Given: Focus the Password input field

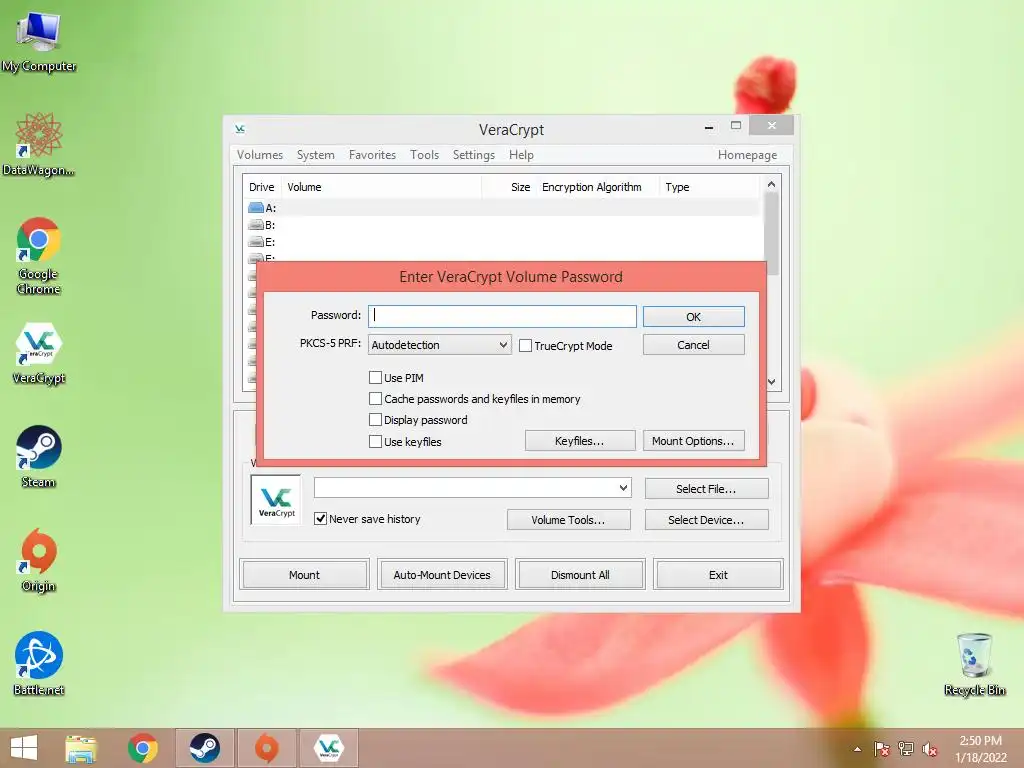Looking at the screenshot, I should point(502,316).
